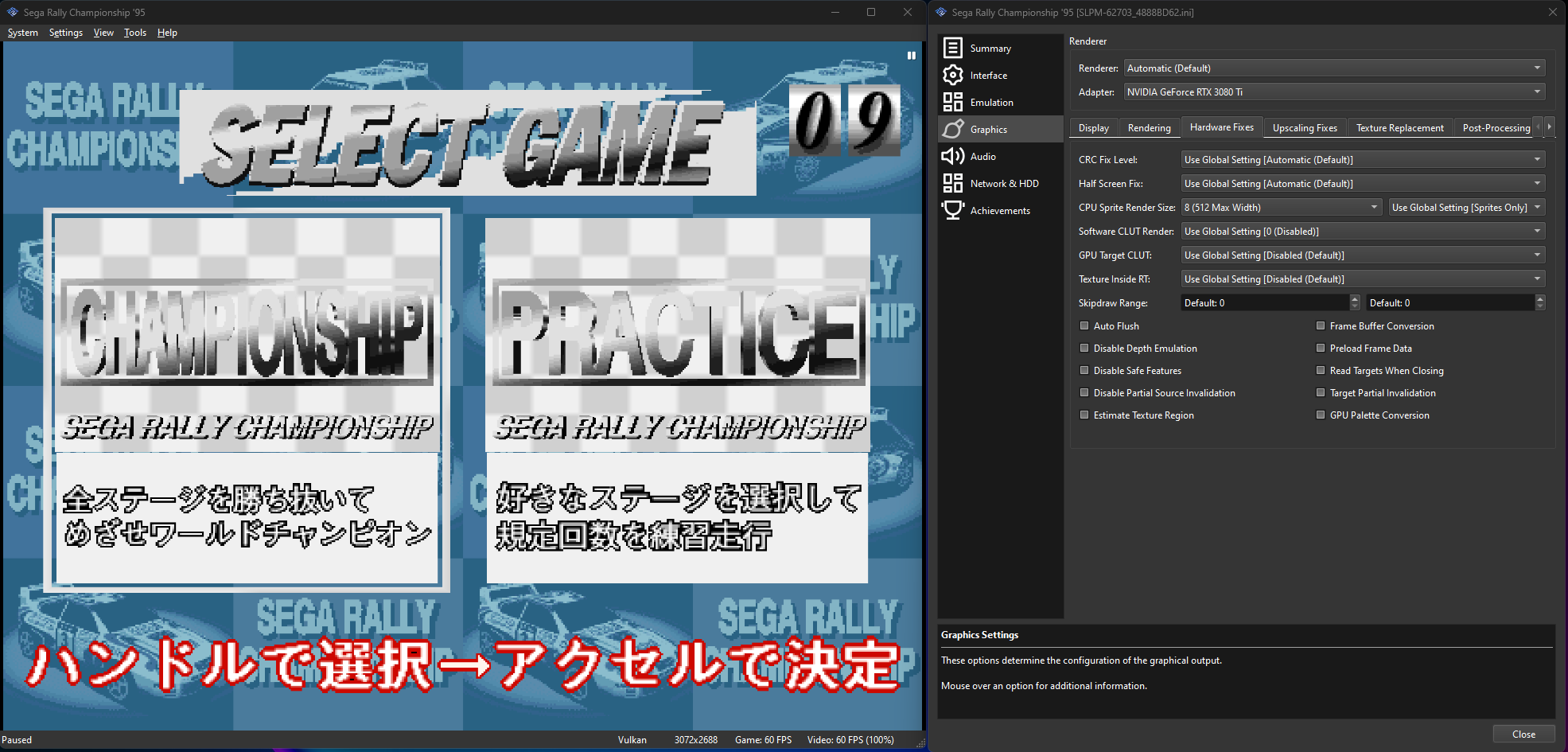Decrease the first Skipdraw Range value
The width and height of the screenshot is (1568, 752).
pyautogui.click(x=1355, y=307)
